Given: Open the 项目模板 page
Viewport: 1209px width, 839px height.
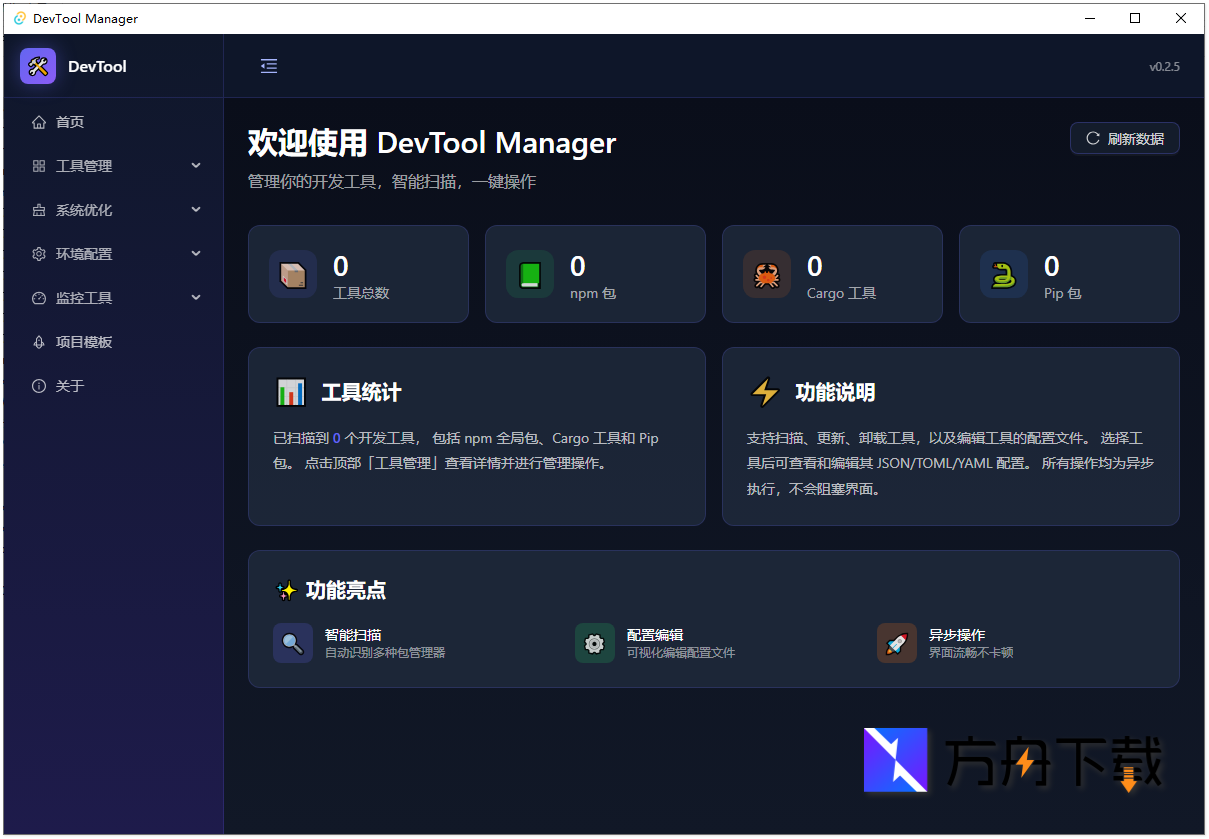Looking at the screenshot, I should coord(78,341).
